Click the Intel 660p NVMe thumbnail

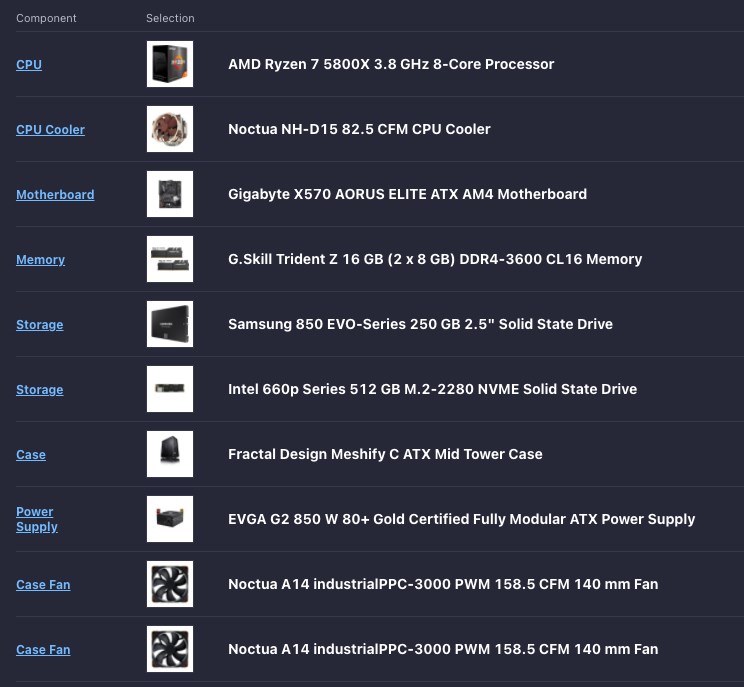170,389
